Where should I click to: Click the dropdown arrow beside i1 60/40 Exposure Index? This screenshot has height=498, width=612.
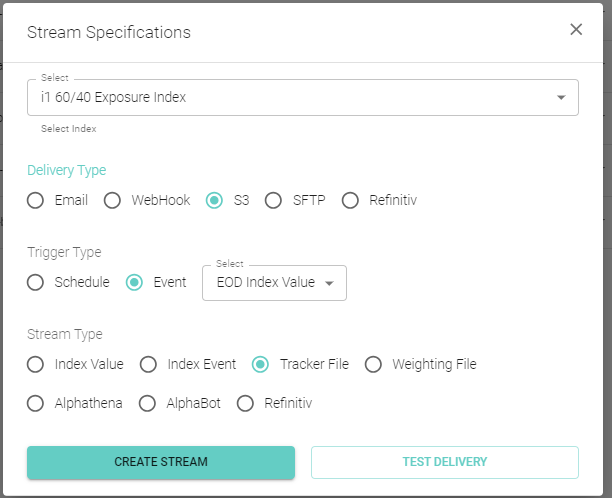(561, 97)
